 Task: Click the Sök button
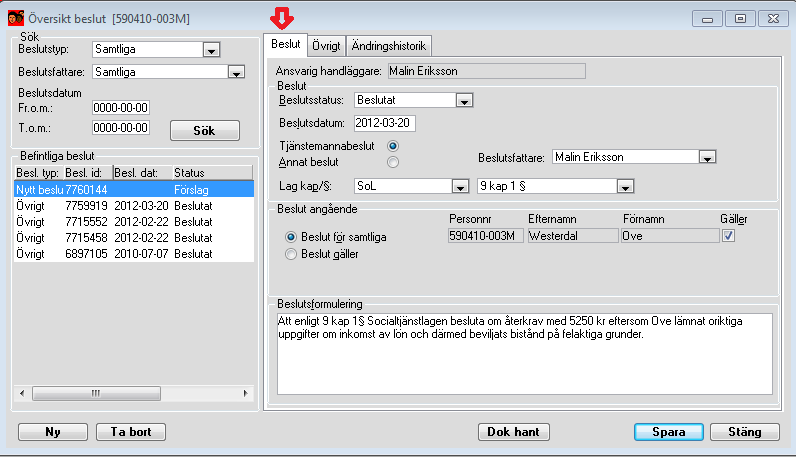point(205,130)
